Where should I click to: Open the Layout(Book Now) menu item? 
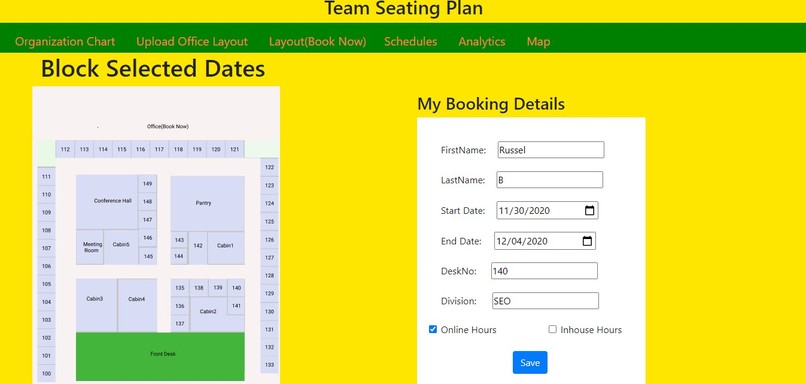(x=318, y=42)
